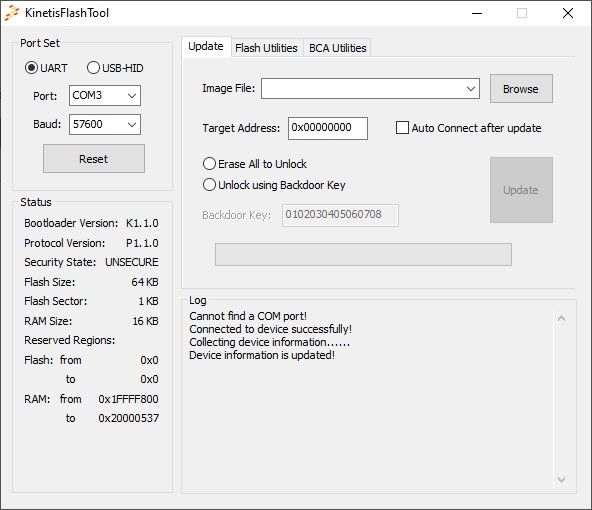Click the RAM from address 0x1FFFF800
Image resolution: width=592 pixels, height=510 pixels.
click(128, 399)
